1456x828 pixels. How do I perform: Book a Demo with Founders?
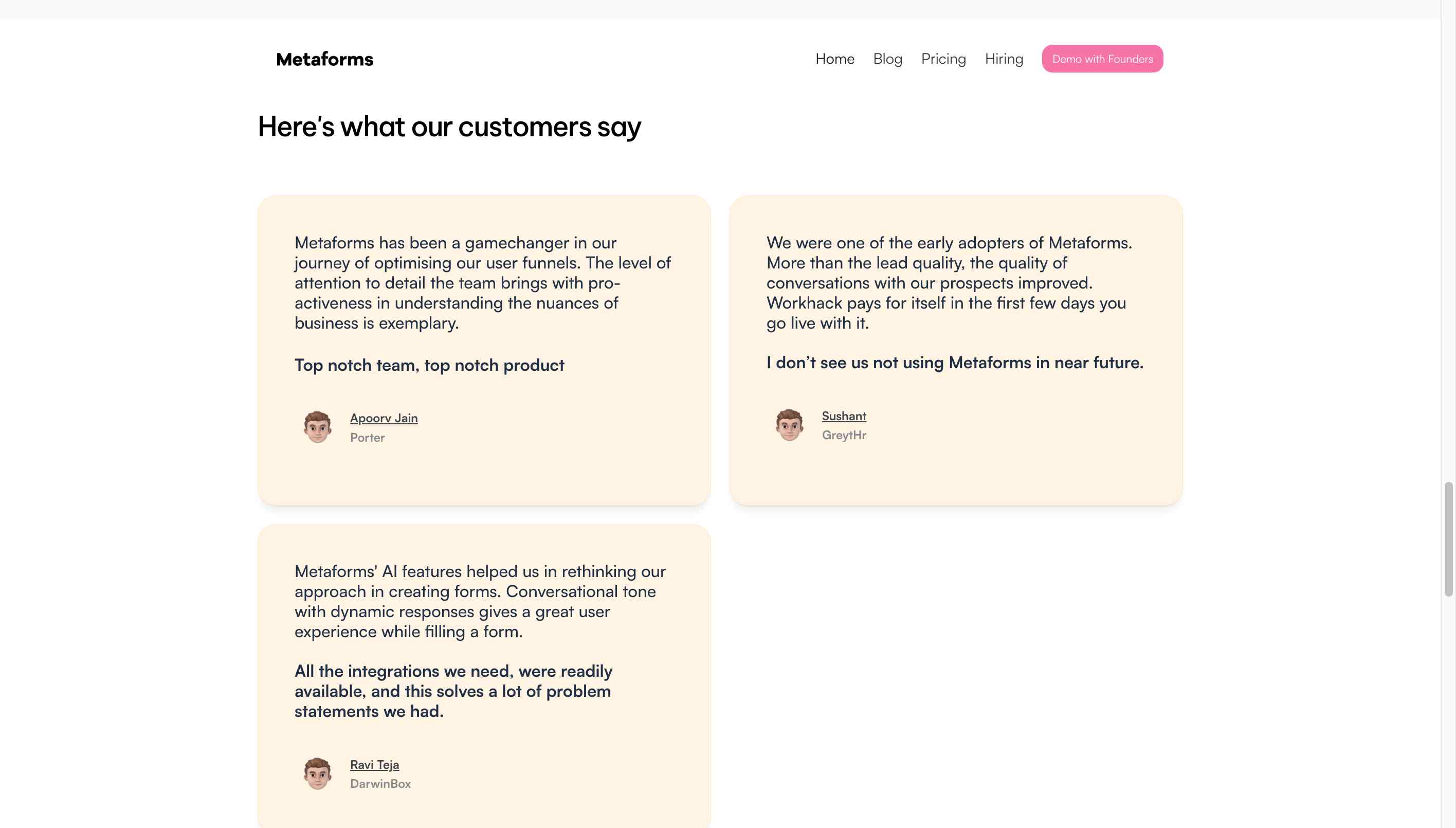click(x=1102, y=59)
